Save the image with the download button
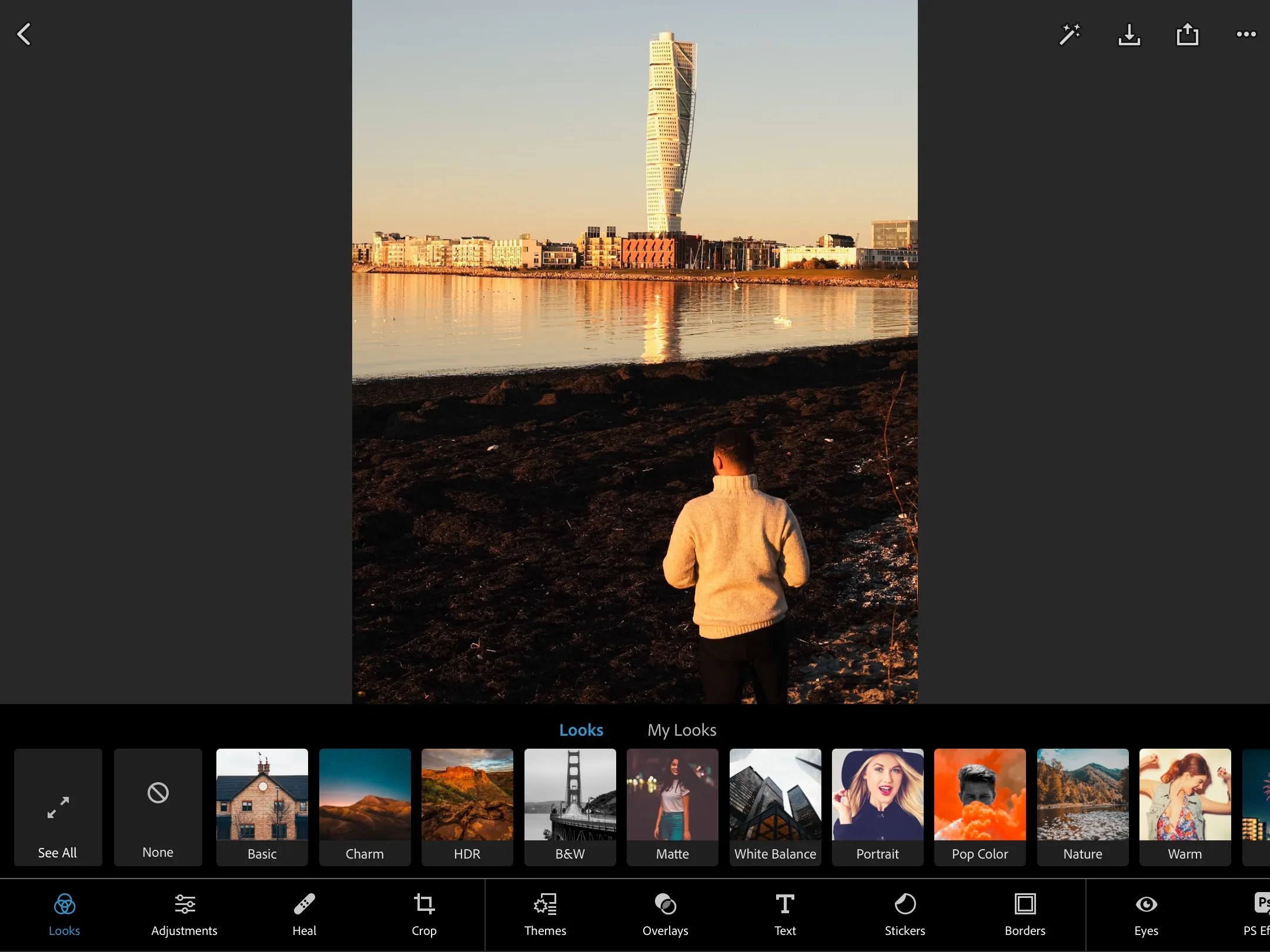 point(1128,35)
